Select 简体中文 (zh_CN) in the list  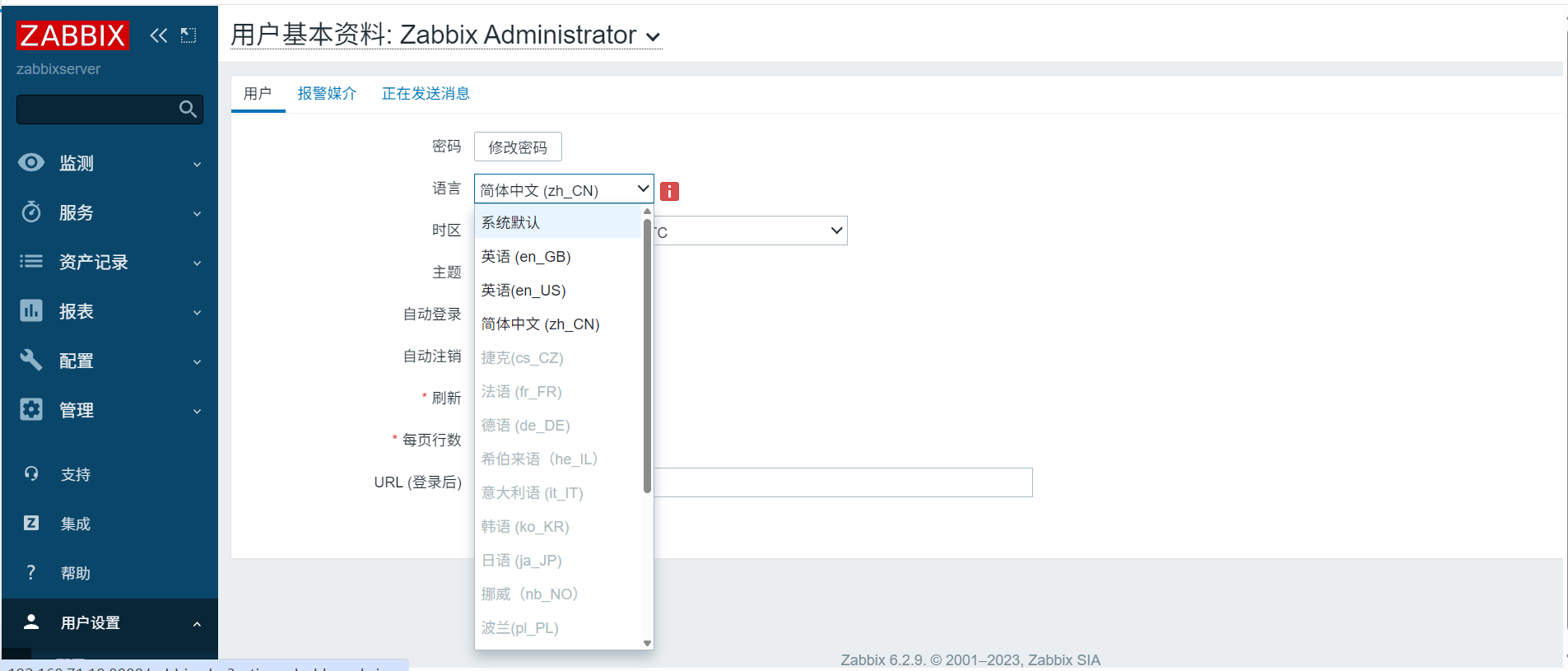pyautogui.click(x=558, y=324)
